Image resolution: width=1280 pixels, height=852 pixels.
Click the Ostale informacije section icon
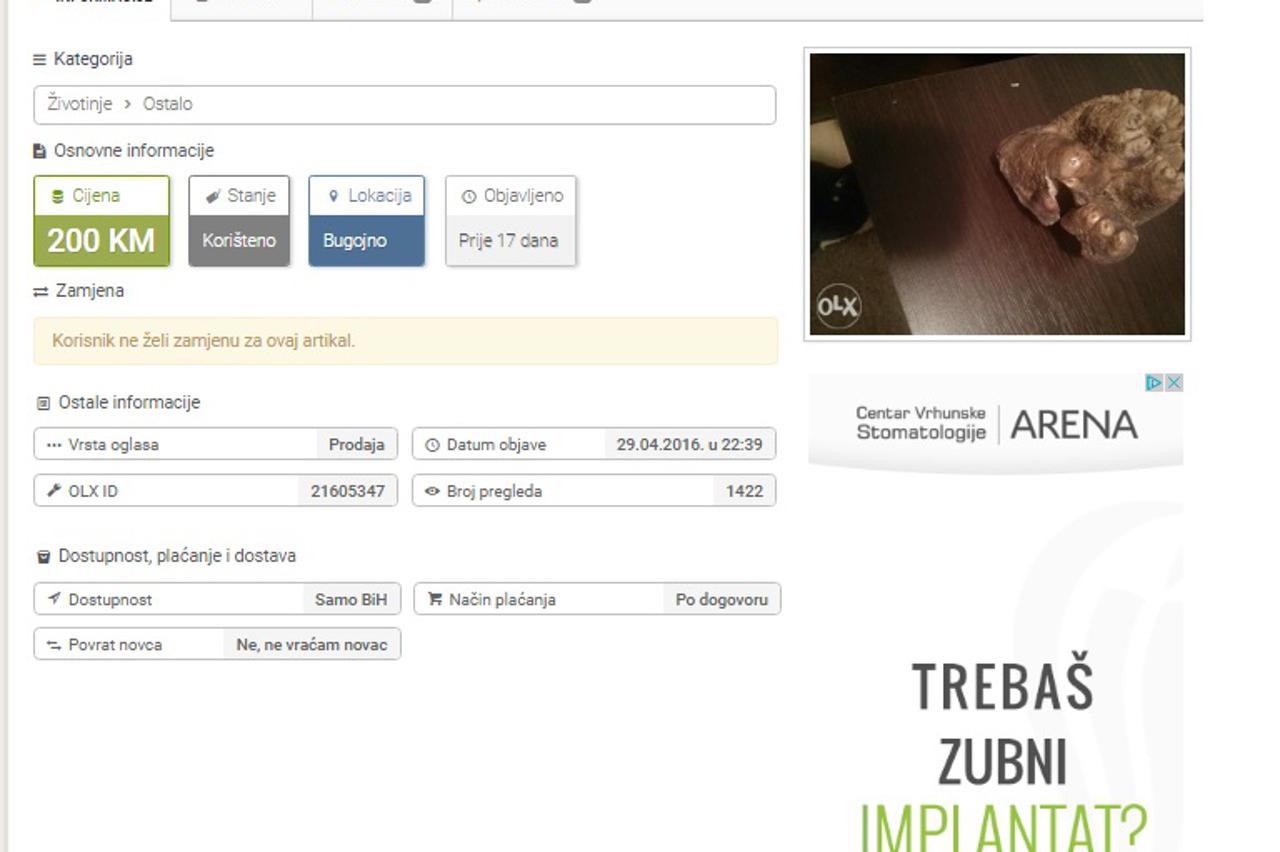coord(43,403)
